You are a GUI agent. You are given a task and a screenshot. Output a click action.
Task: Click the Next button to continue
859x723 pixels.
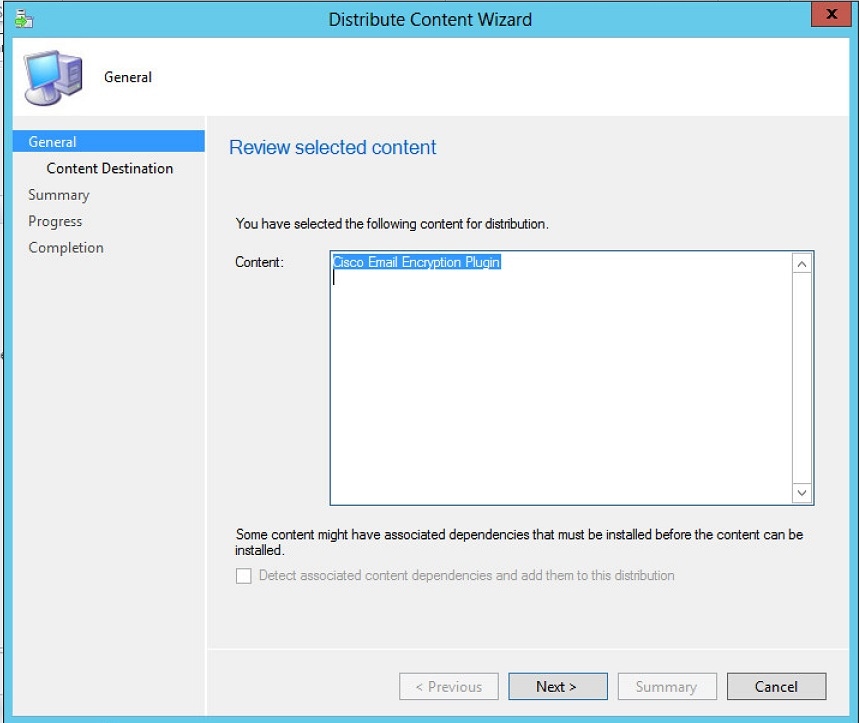(557, 686)
